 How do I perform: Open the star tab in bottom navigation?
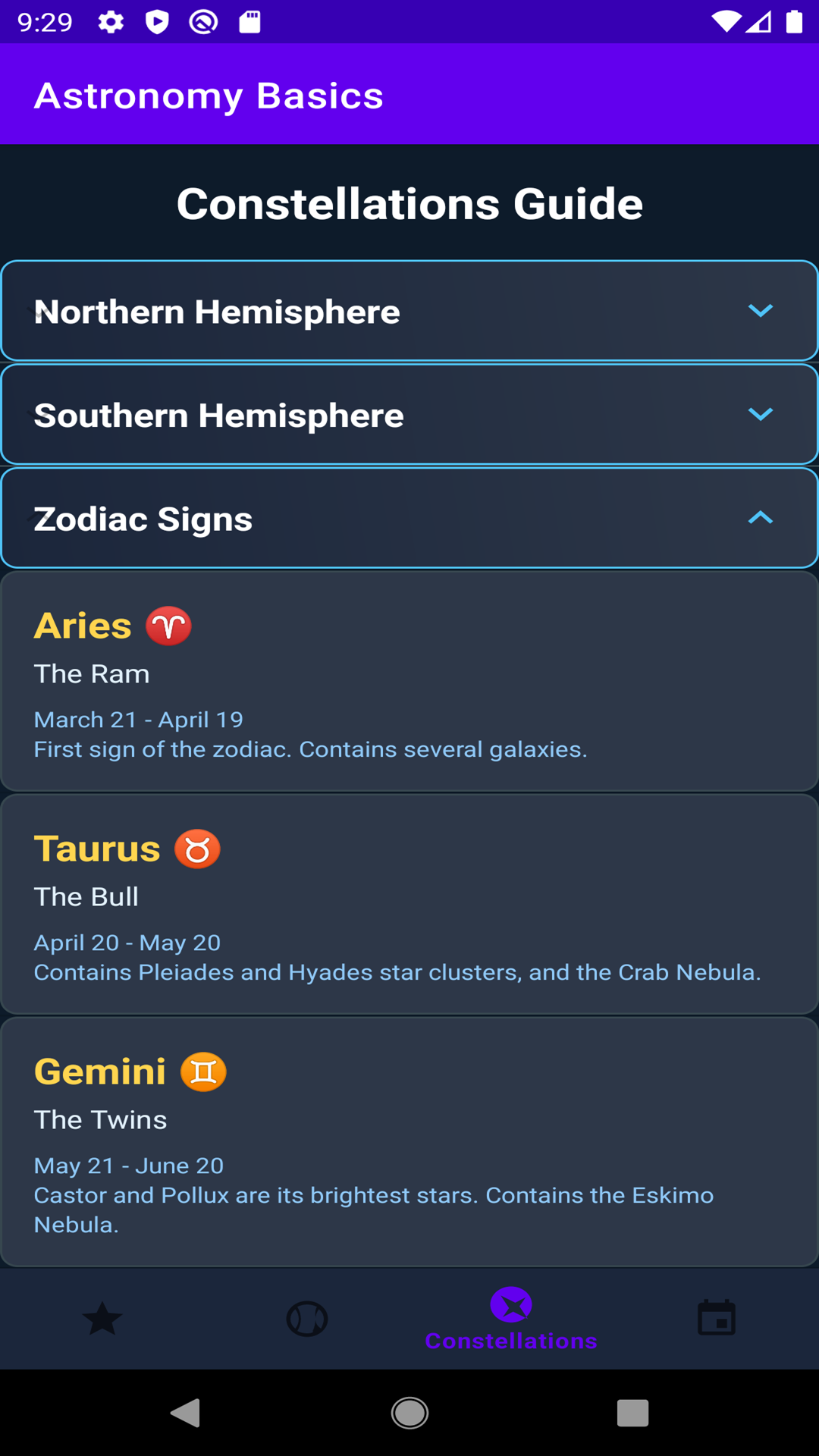102,1319
